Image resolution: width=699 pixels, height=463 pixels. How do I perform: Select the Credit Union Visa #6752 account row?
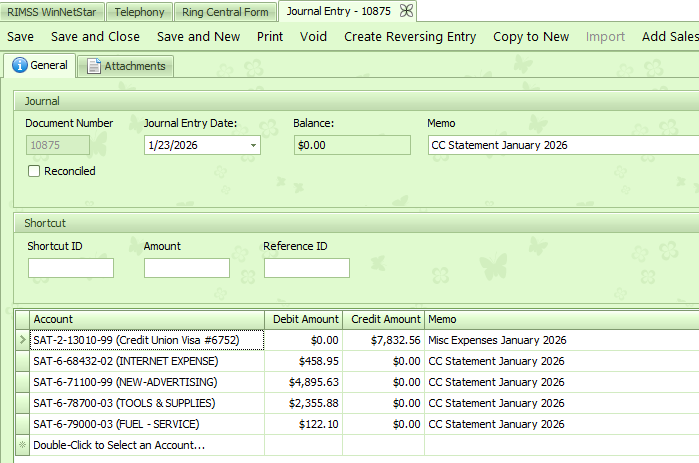point(147,340)
